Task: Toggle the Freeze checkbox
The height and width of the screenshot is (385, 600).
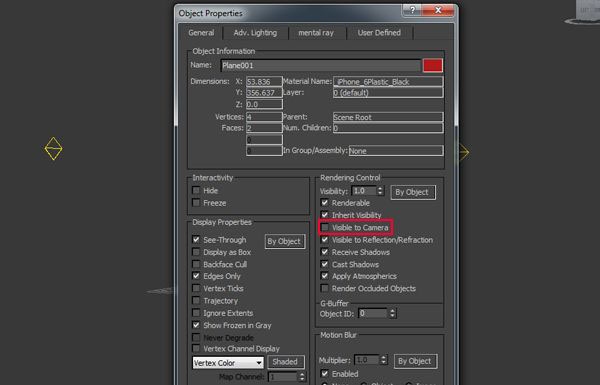Action: tap(196, 202)
